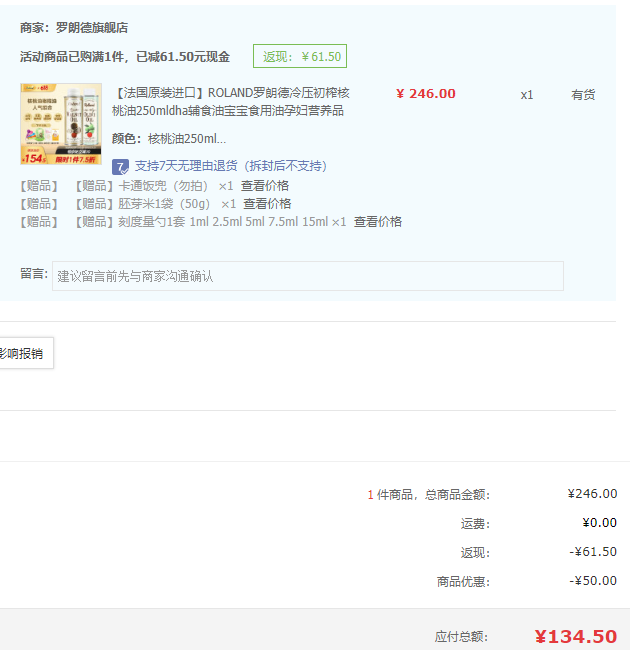This screenshot has width=630, height=650.
Task: Open the ROLAND walnut oil product thumbnail
Action: coord(61,124)
